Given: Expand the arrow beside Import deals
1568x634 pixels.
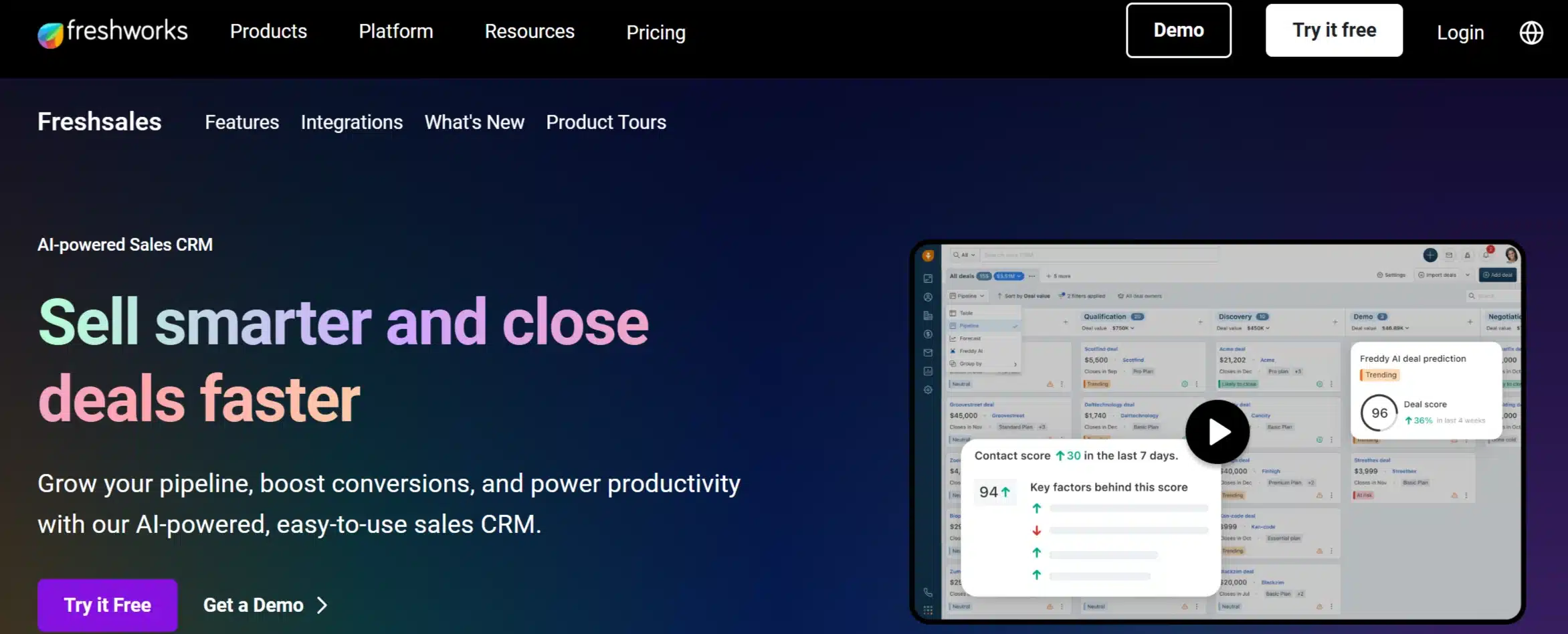Looking at the screenshot, I should tap(1468, 275).
